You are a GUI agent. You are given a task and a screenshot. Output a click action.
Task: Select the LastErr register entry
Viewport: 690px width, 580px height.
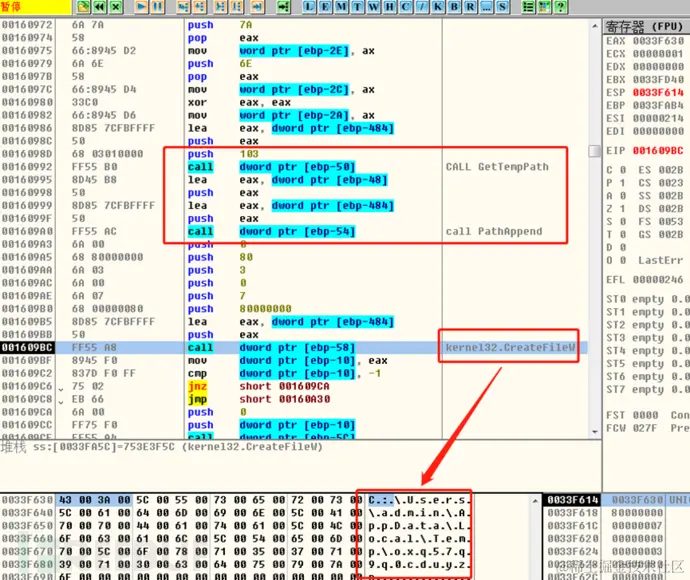(661, 260)
